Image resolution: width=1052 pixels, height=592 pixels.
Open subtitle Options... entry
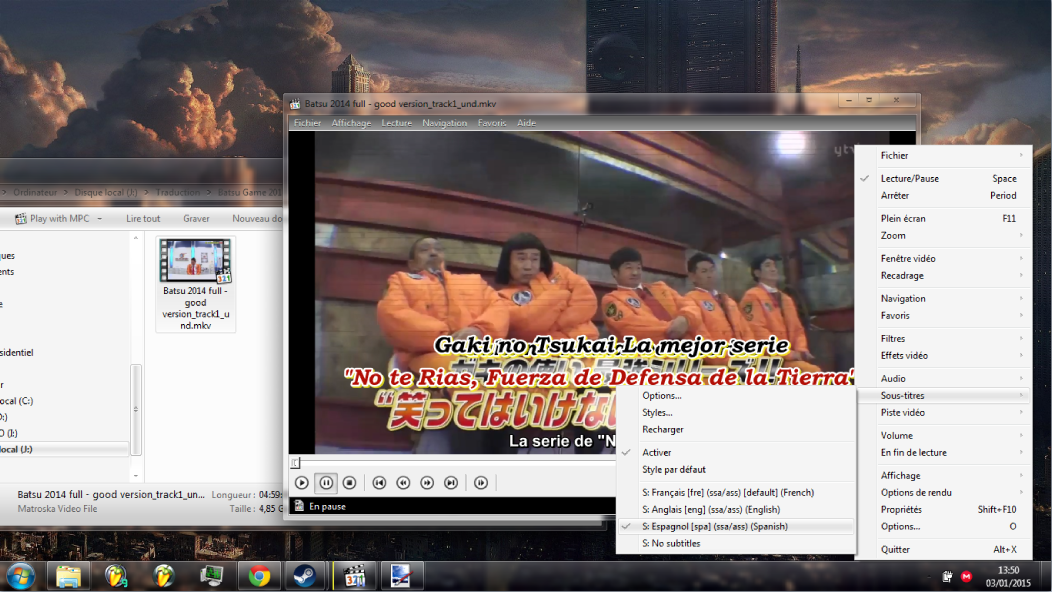tap(736, 395)
